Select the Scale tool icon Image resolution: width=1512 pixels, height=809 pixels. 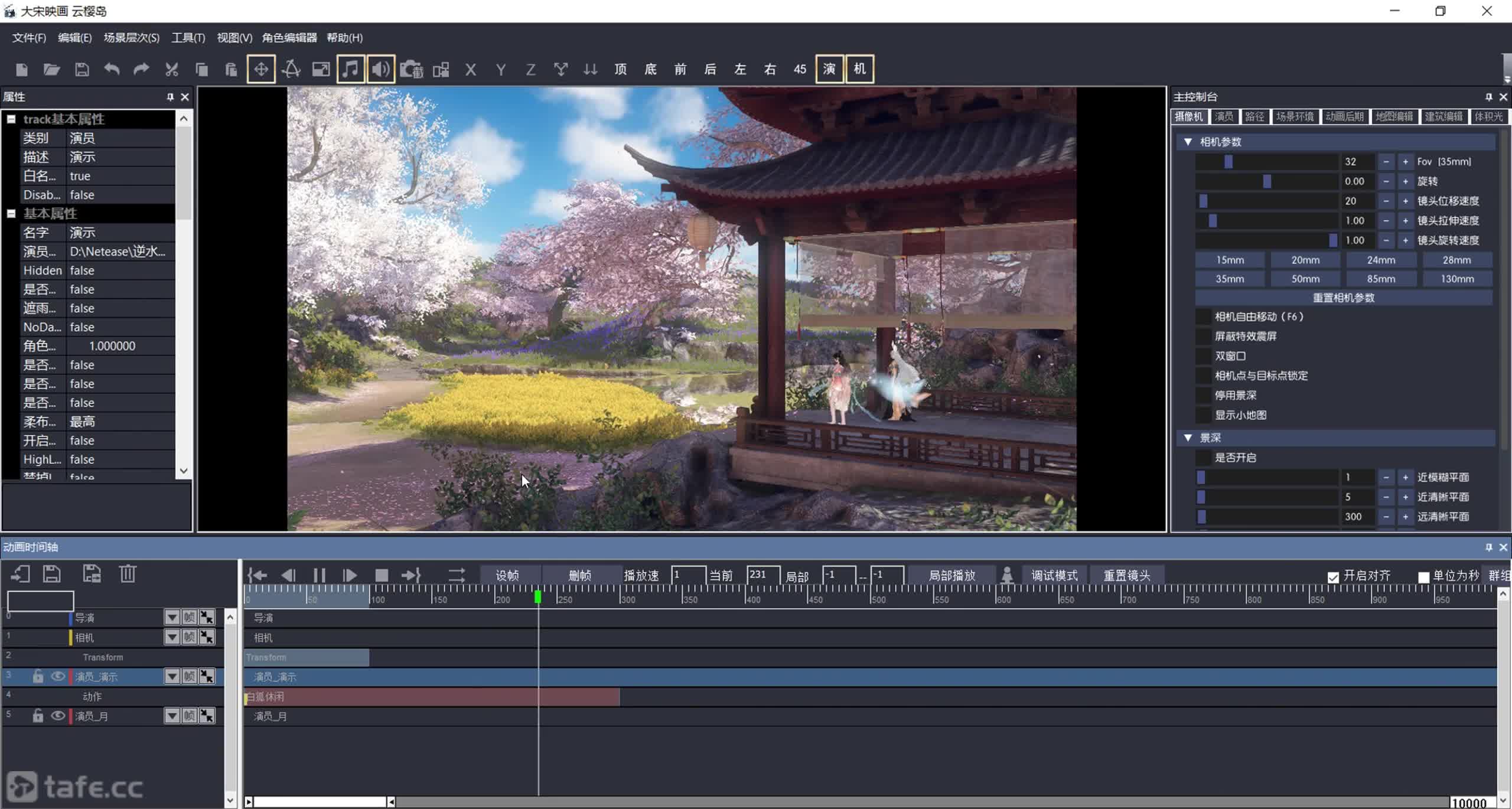point(321,70)
